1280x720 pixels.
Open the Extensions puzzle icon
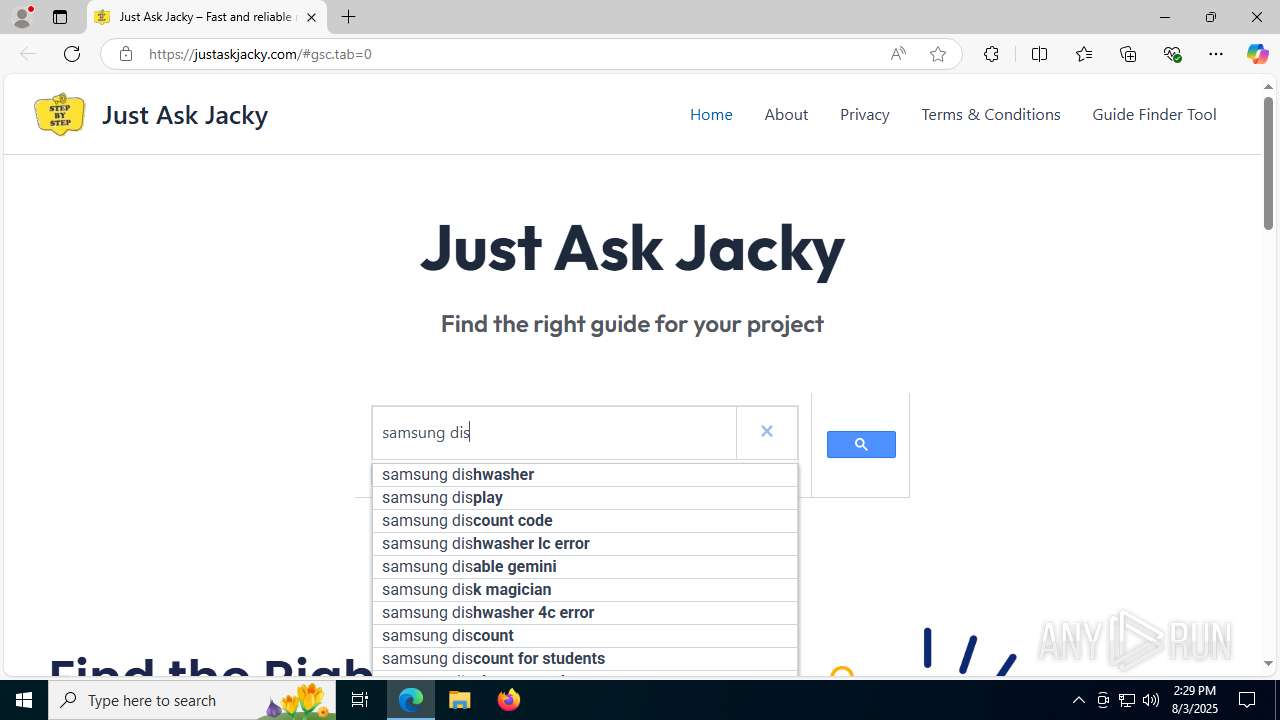(991, 54)
